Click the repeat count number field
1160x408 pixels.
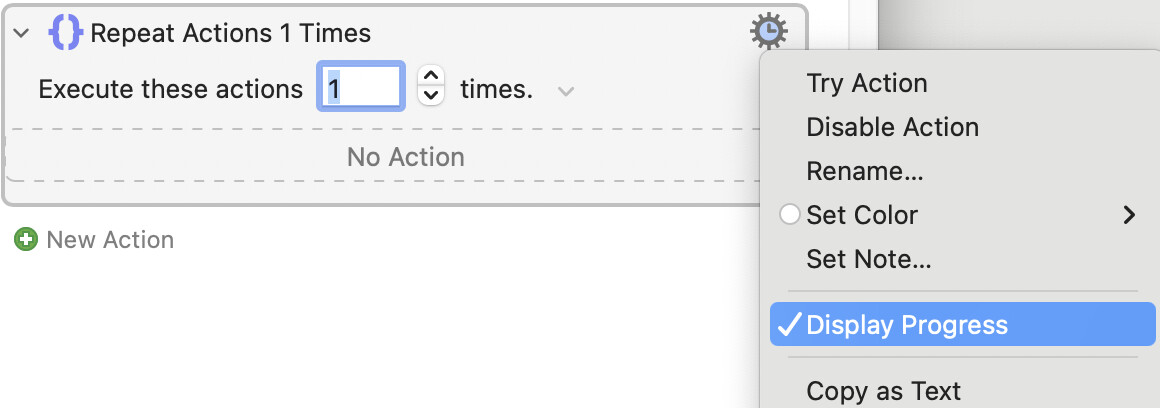(360, 89)
